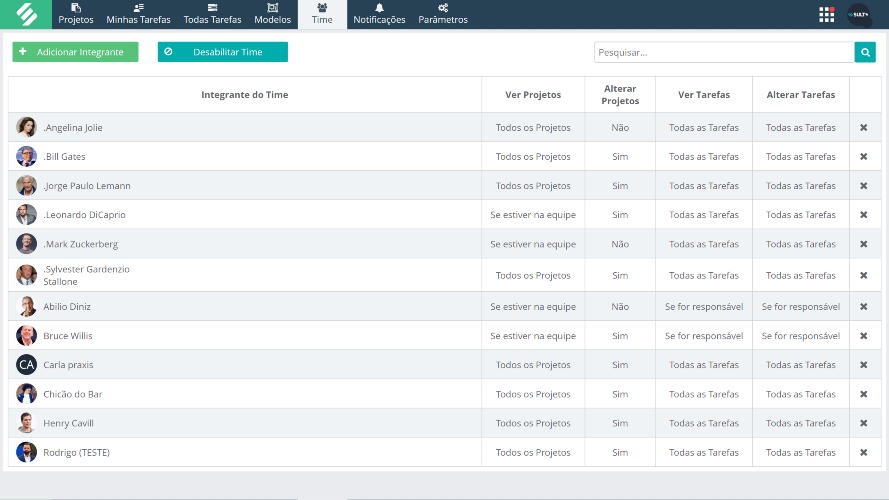
Task: Open the Notificações tab
Action: tap(379, 14)
